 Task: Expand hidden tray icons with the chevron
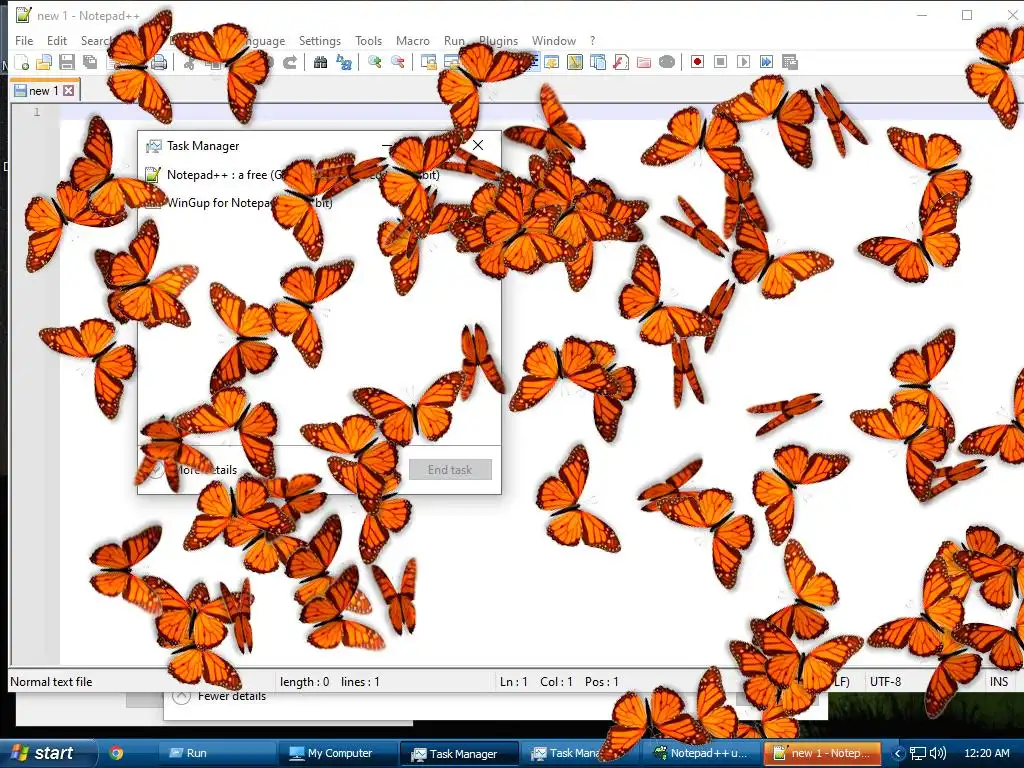[x=897, y=754]
